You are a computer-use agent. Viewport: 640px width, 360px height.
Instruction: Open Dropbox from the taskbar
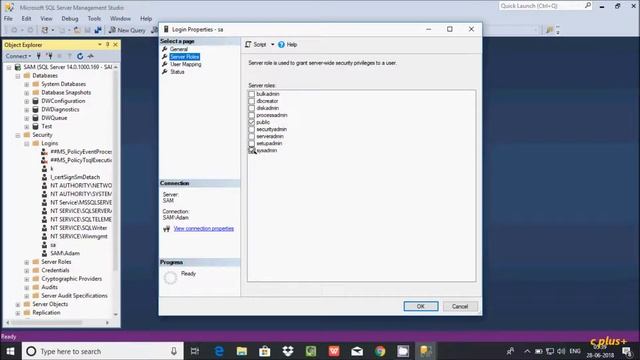pyautogui.click(x=288, y=351)
